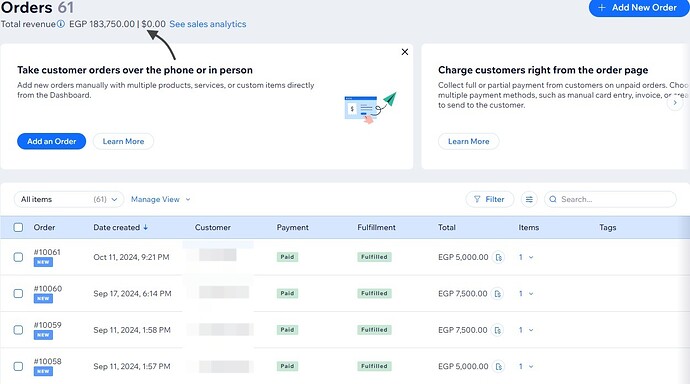
Task: Click Learn More on charge customers card
Action: pyautogui.click(x=469, y=141)
